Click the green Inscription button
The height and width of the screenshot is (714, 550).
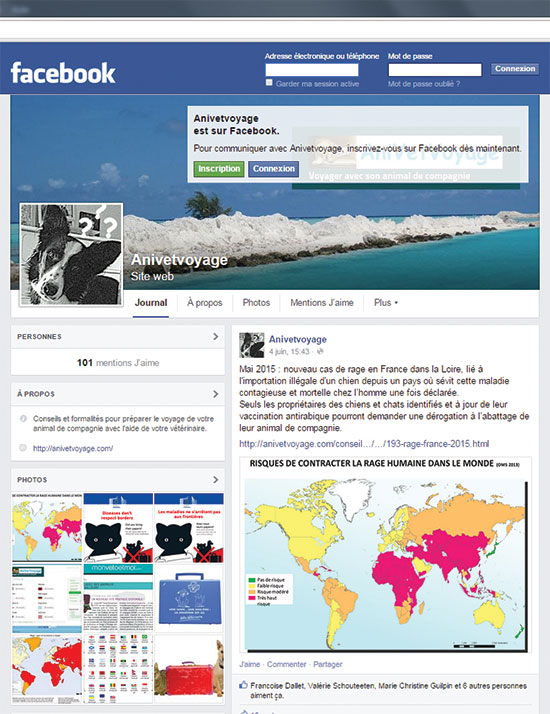pyautogui.click(x=219, y=168)
